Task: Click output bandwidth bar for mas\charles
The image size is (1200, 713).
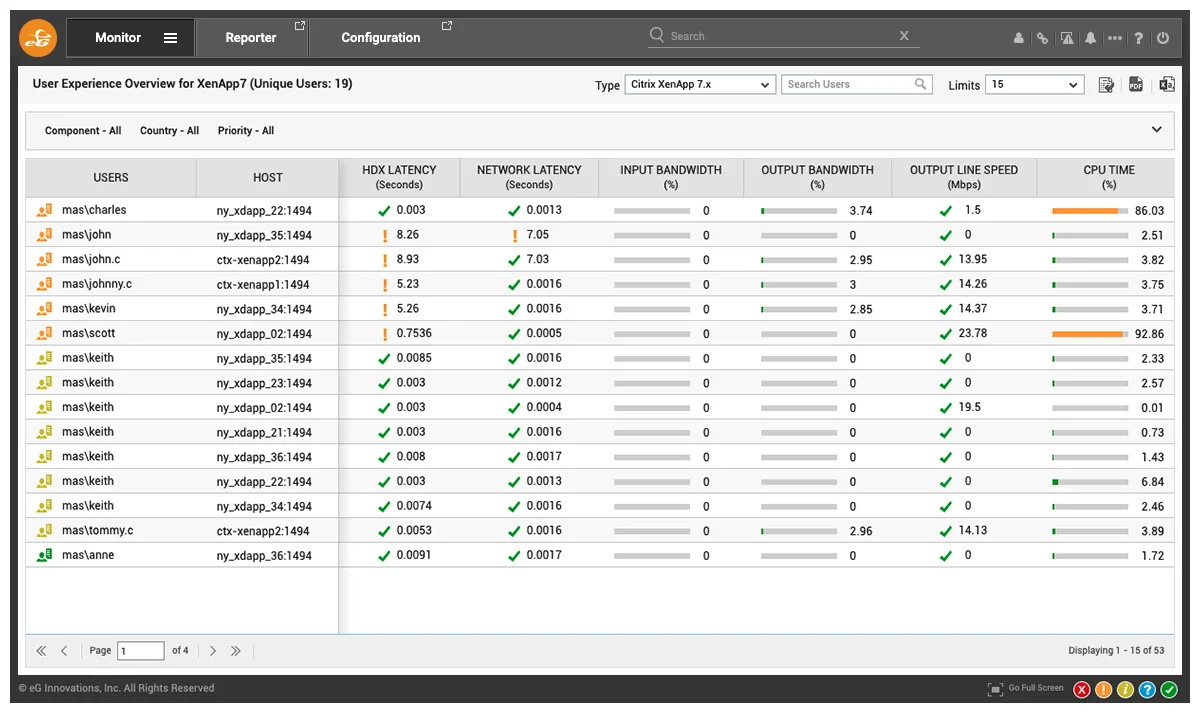Action: (x=799, y=211)
